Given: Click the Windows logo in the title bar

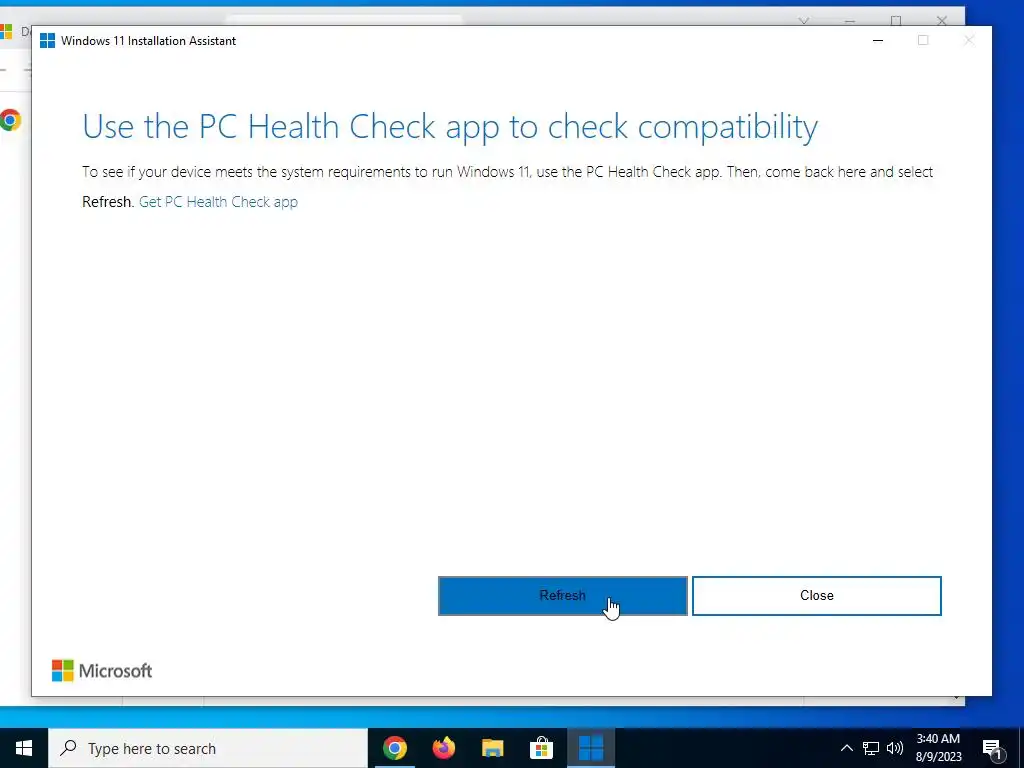Looking at the screenshot, I should (x=48, y=40).
